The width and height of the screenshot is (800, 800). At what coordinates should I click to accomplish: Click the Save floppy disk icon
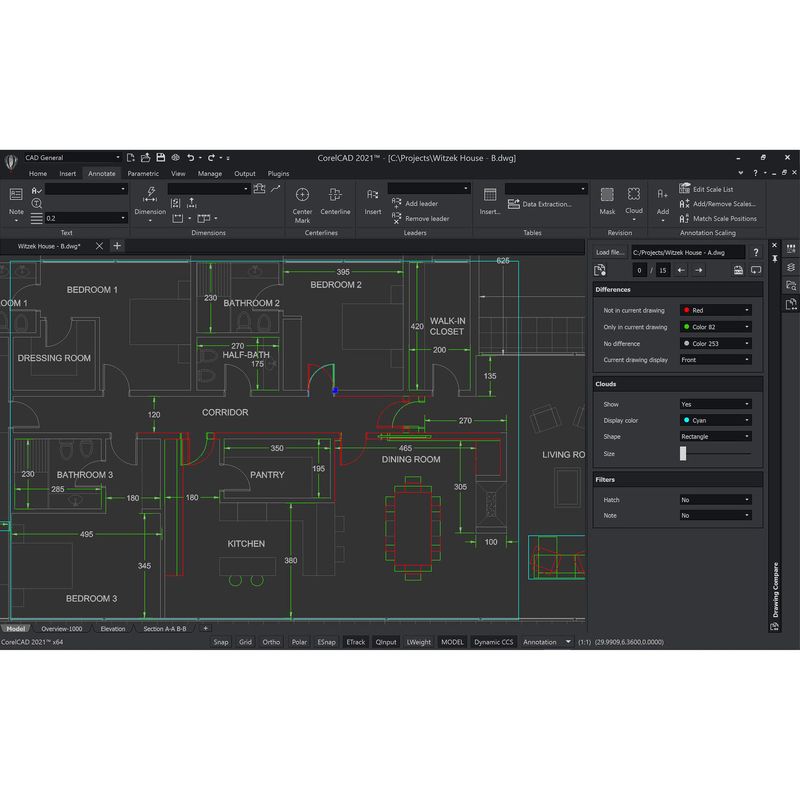160,158
